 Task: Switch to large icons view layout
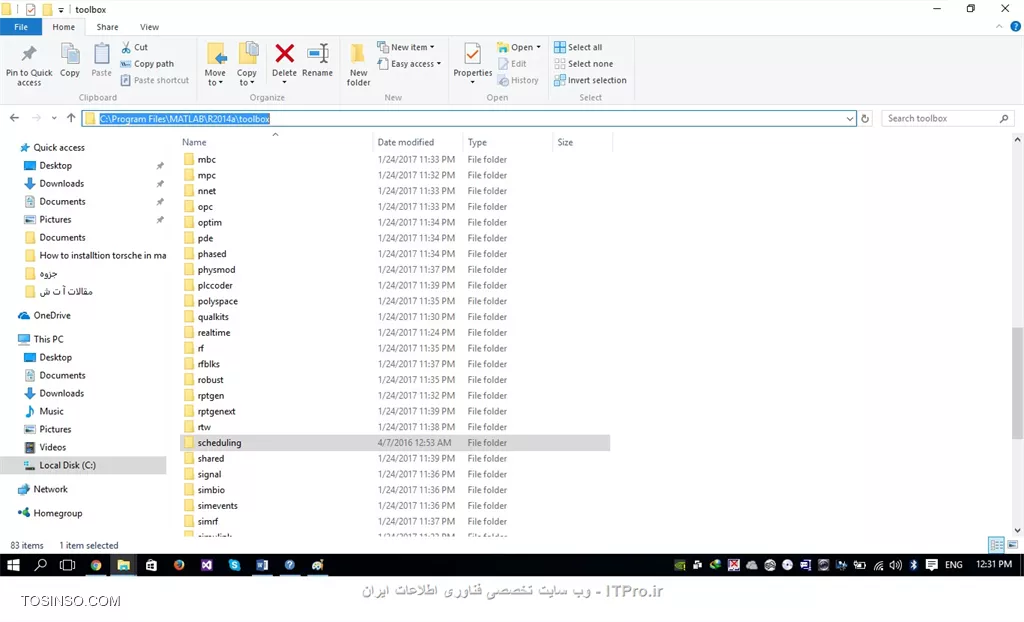point(1012,544)
